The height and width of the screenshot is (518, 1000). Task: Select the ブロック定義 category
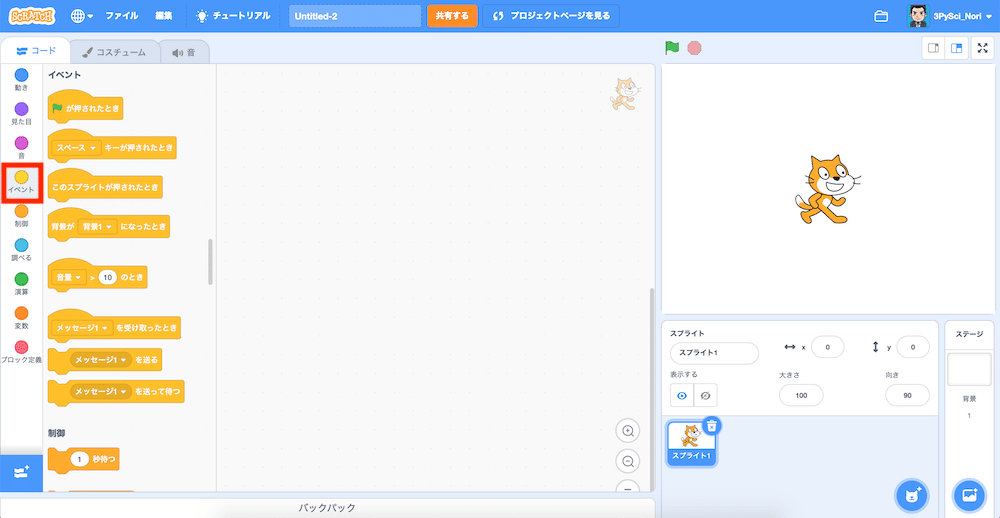[x=22, y=352]
